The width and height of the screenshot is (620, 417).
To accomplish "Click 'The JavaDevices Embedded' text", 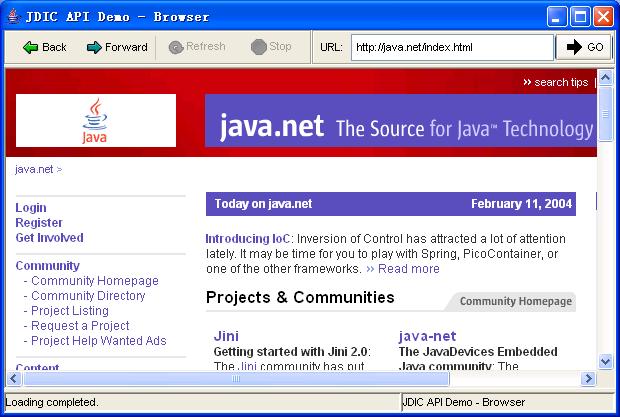I will coord(478,352).
